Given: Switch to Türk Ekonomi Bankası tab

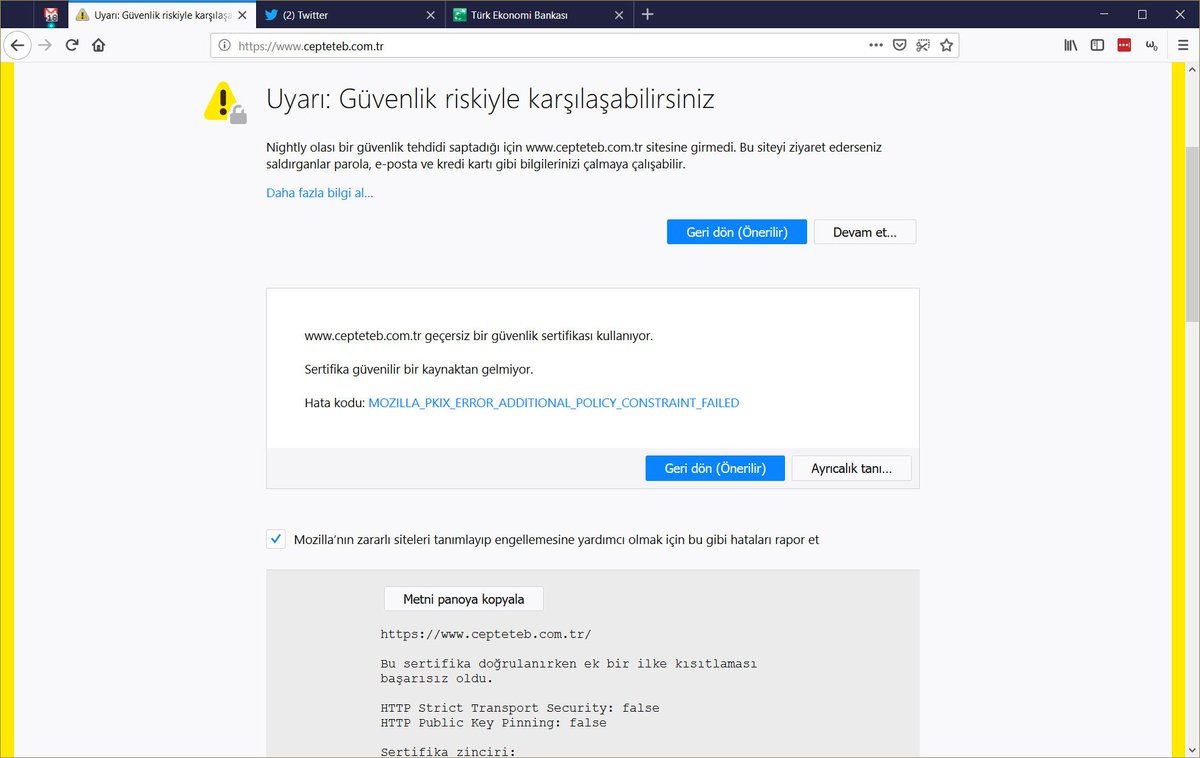Looking at the screenshot, I should [x=538, y=15].
